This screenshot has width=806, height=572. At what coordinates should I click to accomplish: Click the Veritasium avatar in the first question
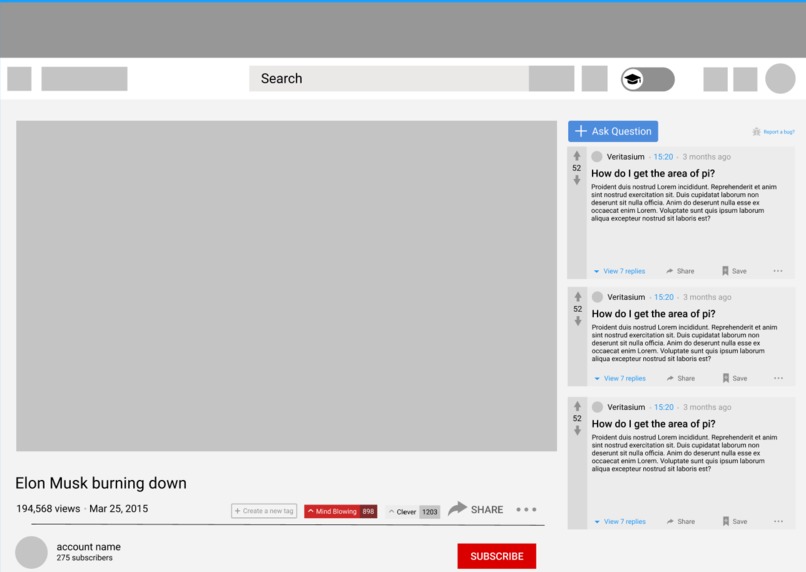pos(597,157)
